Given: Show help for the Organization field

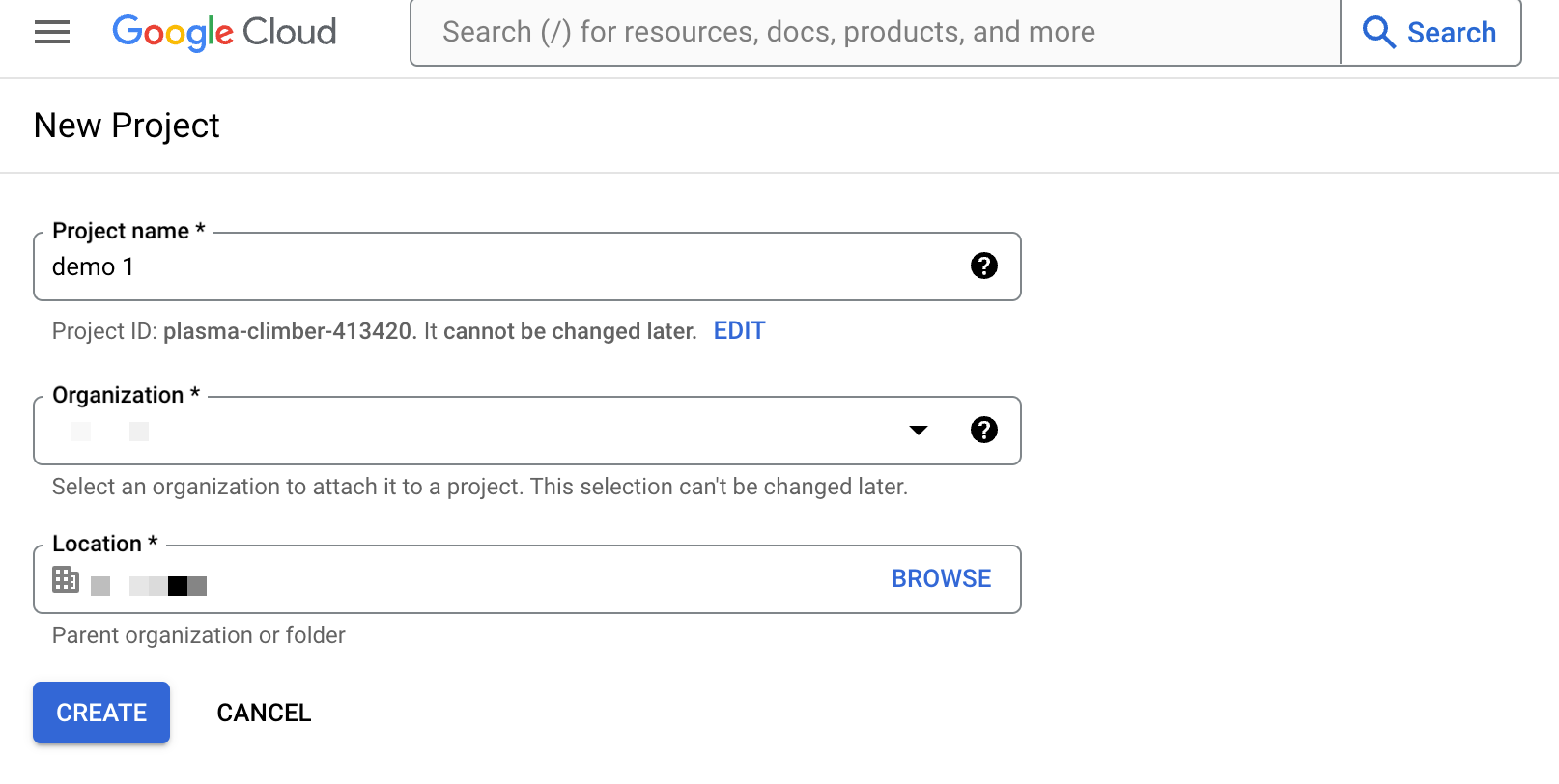Looking at the screenshot, I should 983,430.
